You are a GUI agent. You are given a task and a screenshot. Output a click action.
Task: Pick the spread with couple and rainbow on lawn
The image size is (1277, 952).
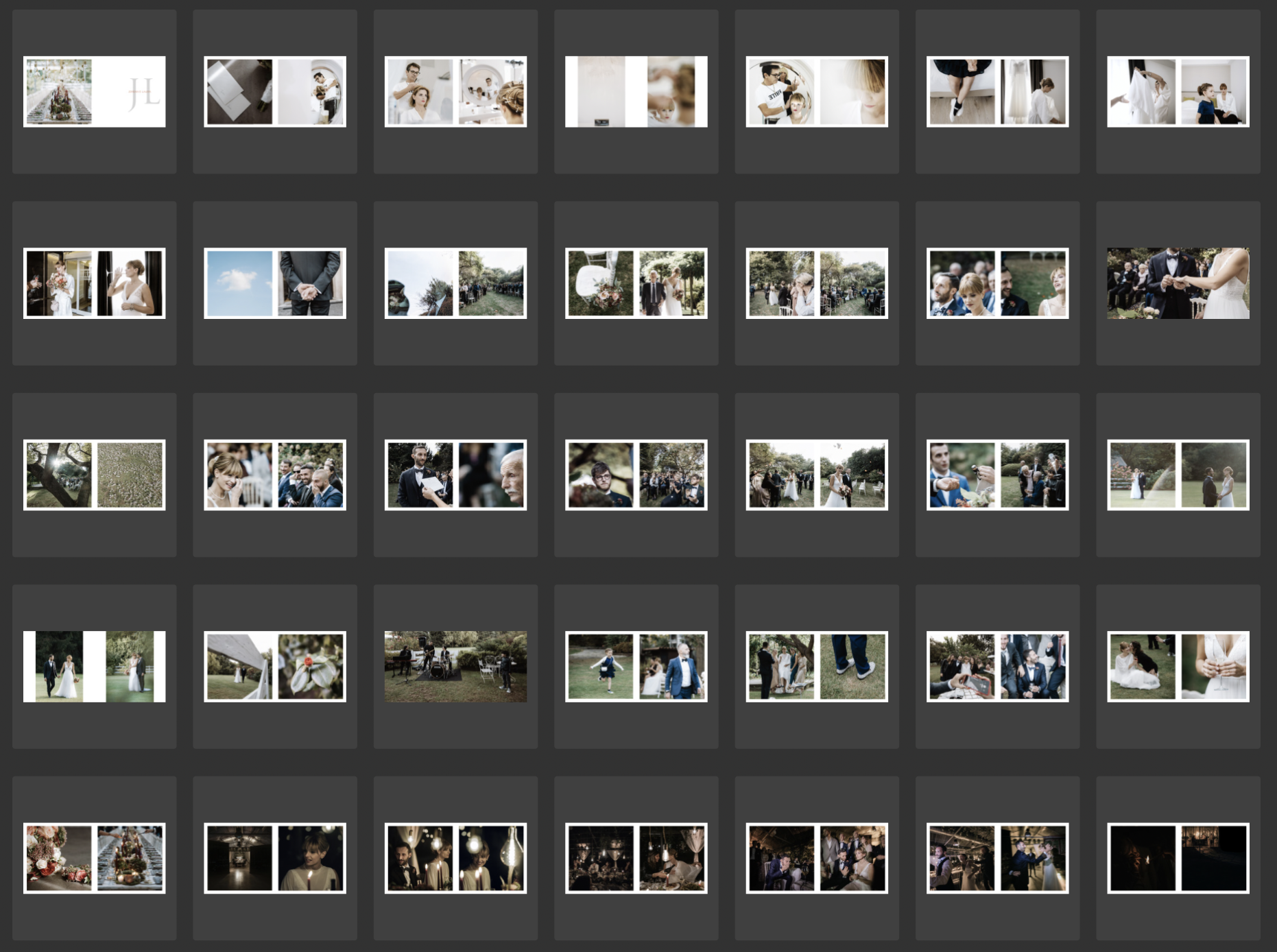point(1178,475)
